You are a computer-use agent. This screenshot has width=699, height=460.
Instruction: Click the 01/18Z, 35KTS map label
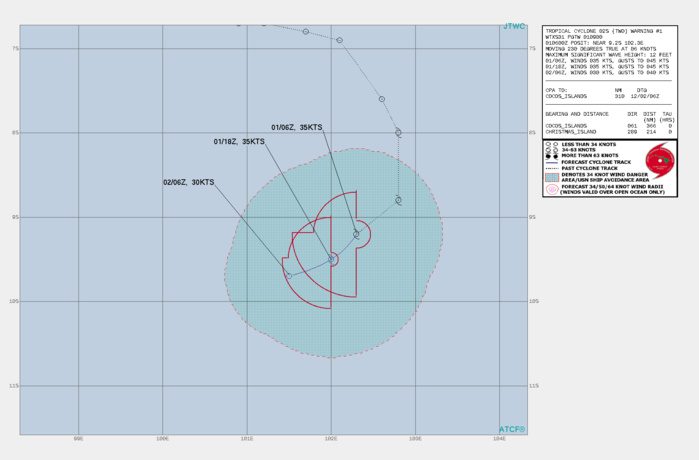click(x=239, y=142)
